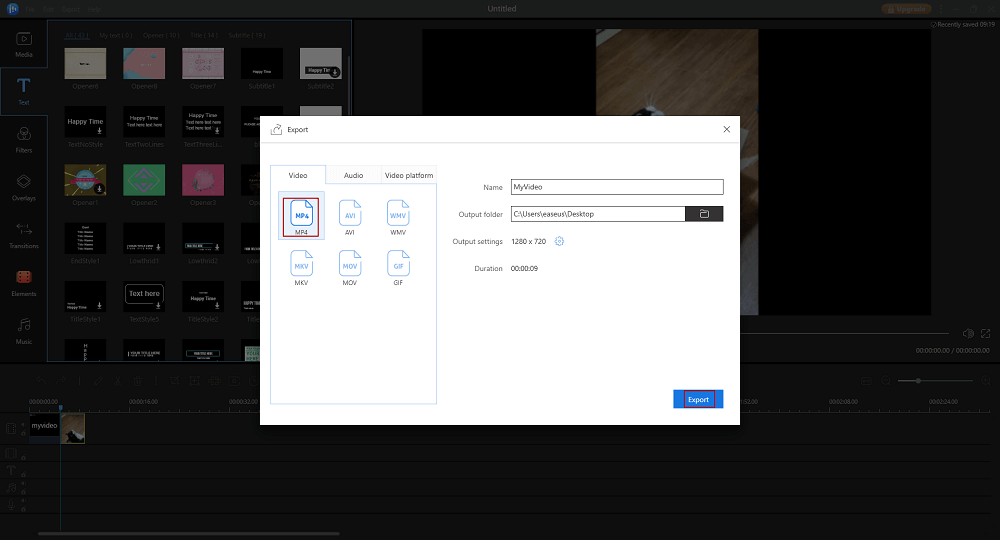
Task: Adjust the timeline zoom slider
Action: 918,381
